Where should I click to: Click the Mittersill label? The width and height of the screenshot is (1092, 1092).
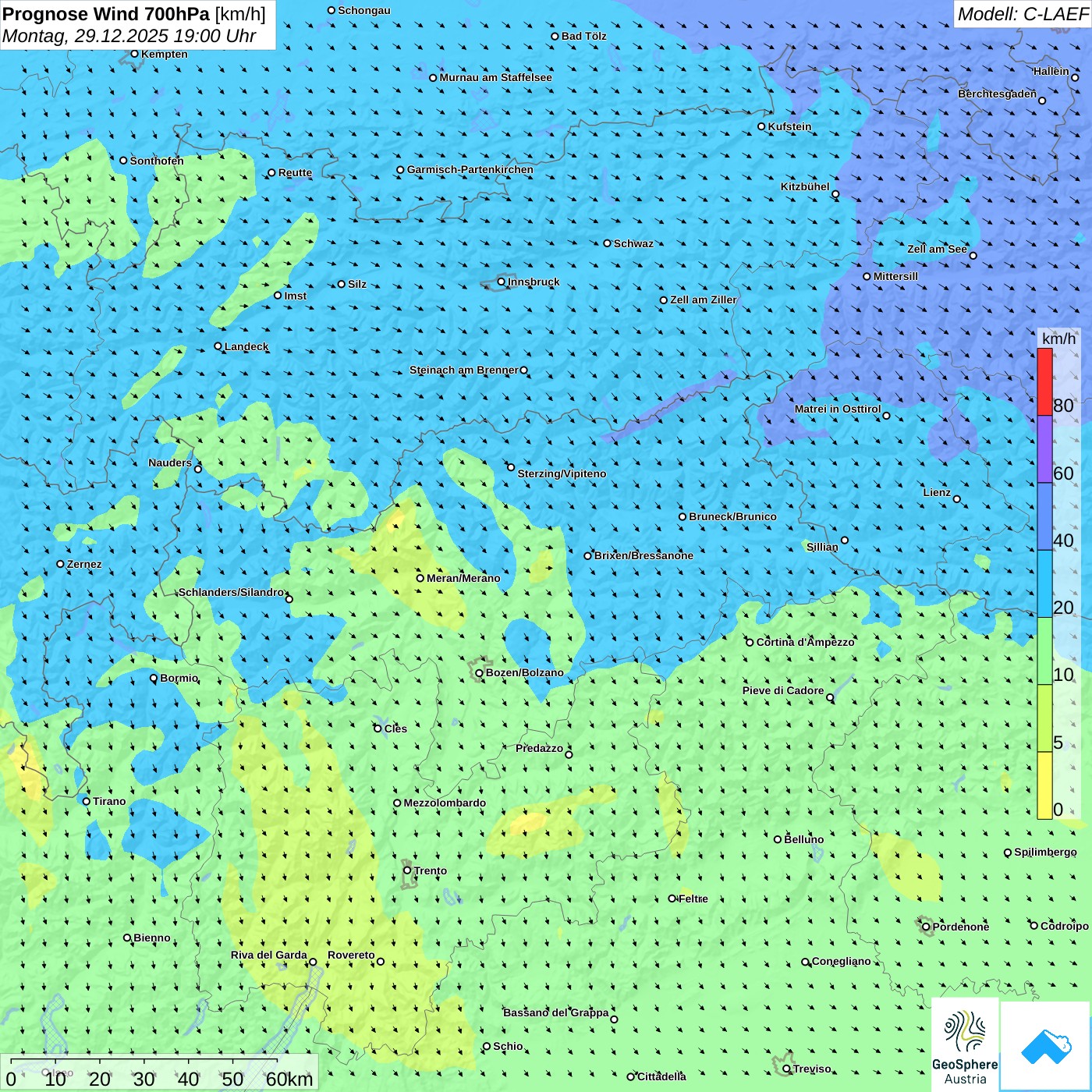click(x=895, y=276)
